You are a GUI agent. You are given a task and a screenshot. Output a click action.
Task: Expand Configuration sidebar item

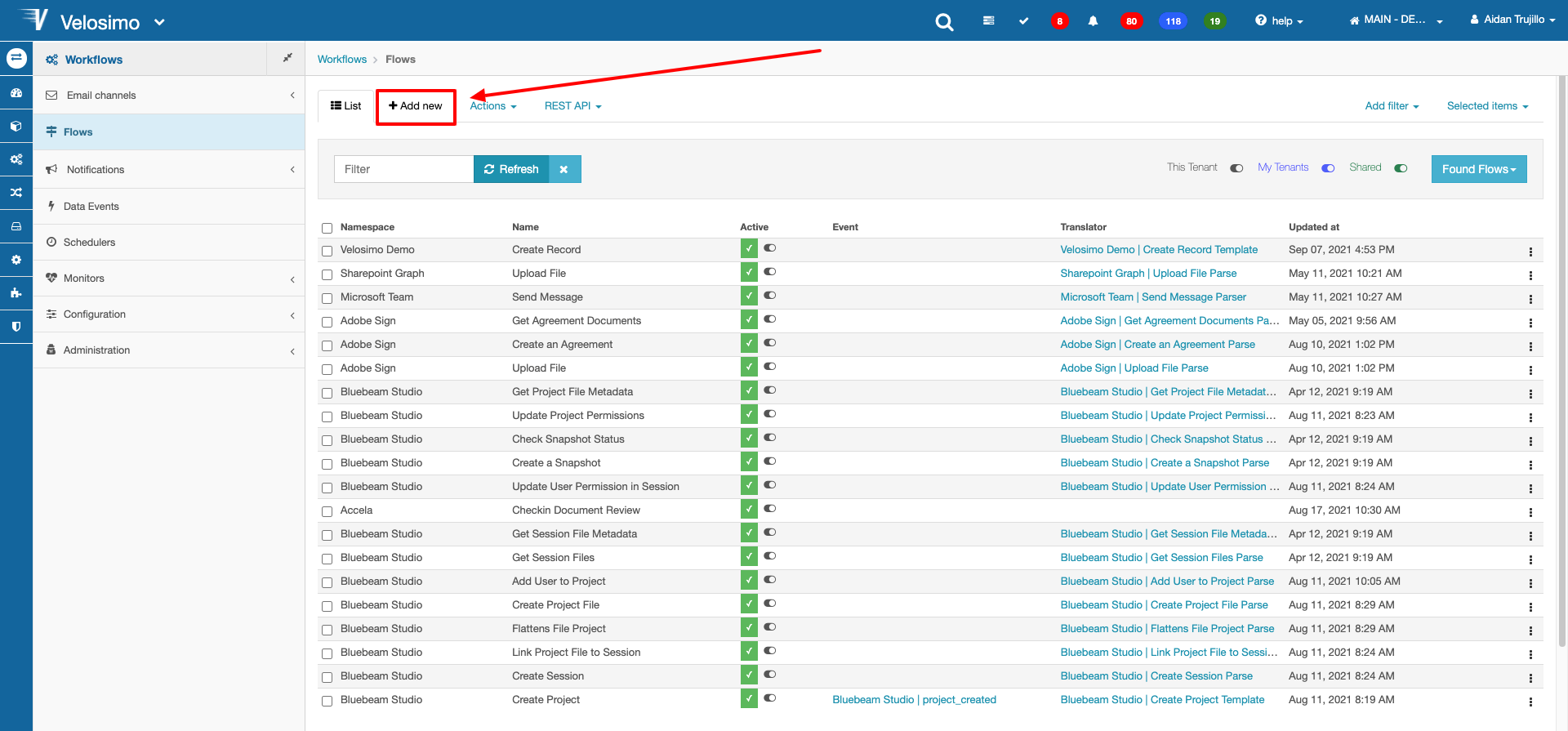[169, 314]
